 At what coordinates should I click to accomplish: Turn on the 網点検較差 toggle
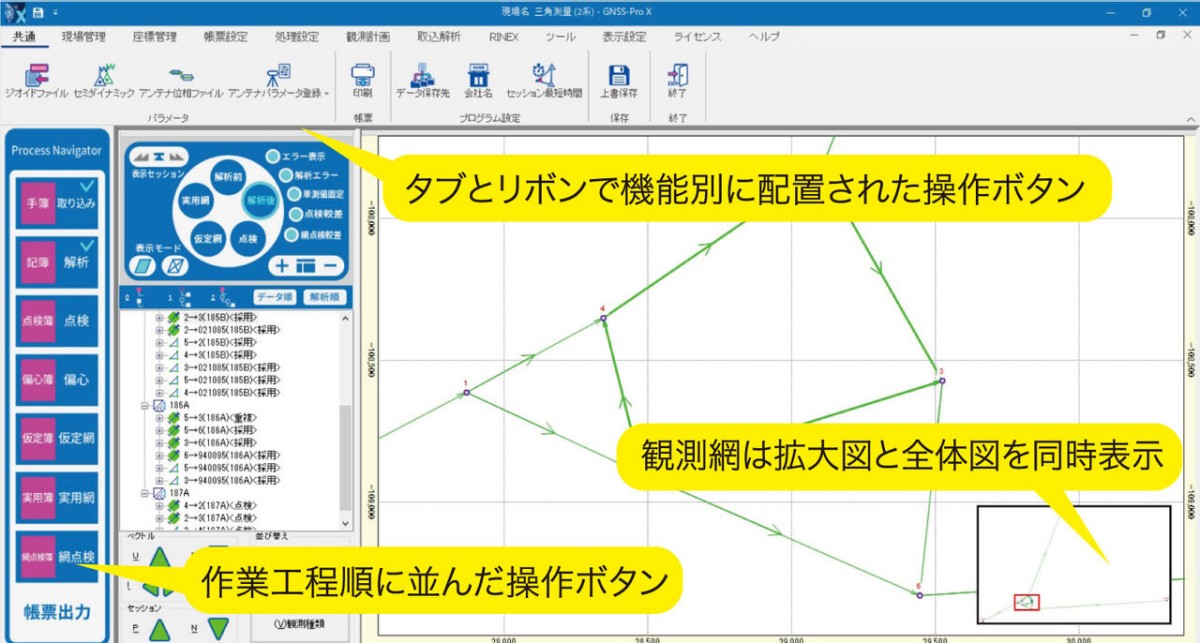pos(292,235)
